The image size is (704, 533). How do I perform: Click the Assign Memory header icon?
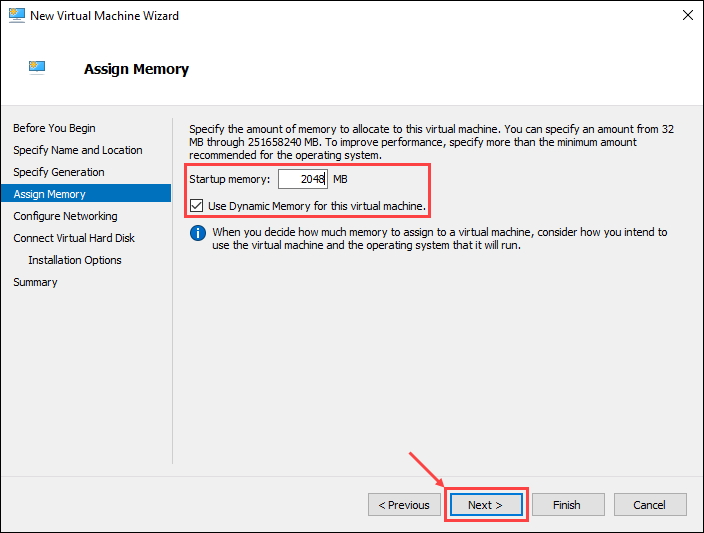[37, 67]
